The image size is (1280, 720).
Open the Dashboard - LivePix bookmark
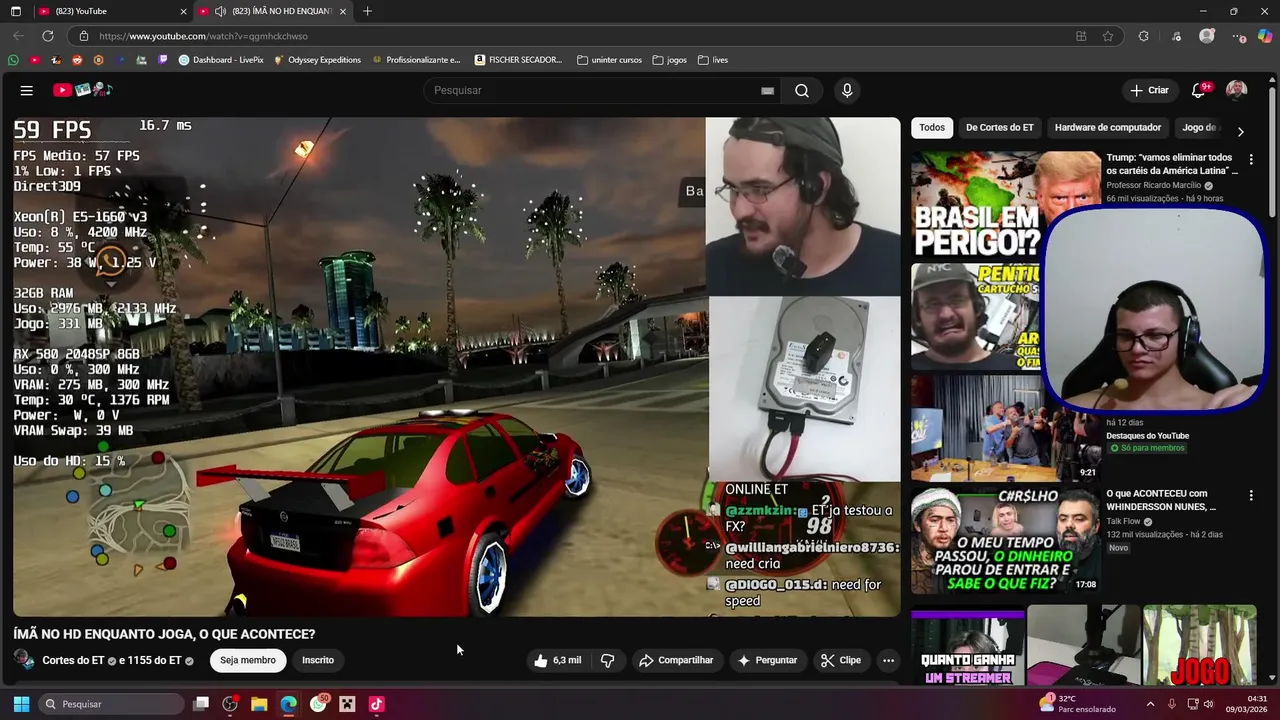pos(221,60)
